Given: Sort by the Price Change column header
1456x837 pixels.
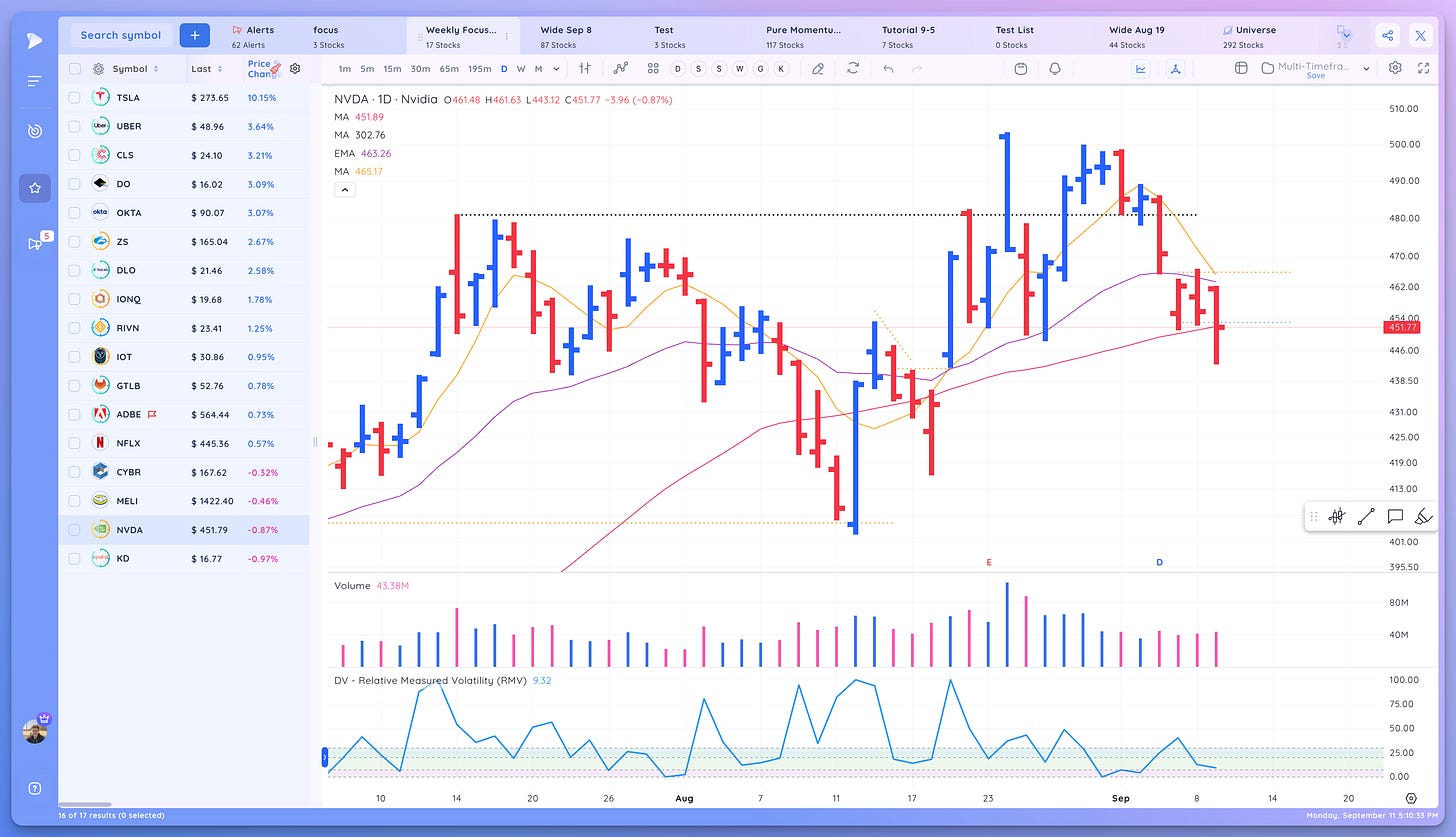Looking at the screenshot, I should [264, 69].
